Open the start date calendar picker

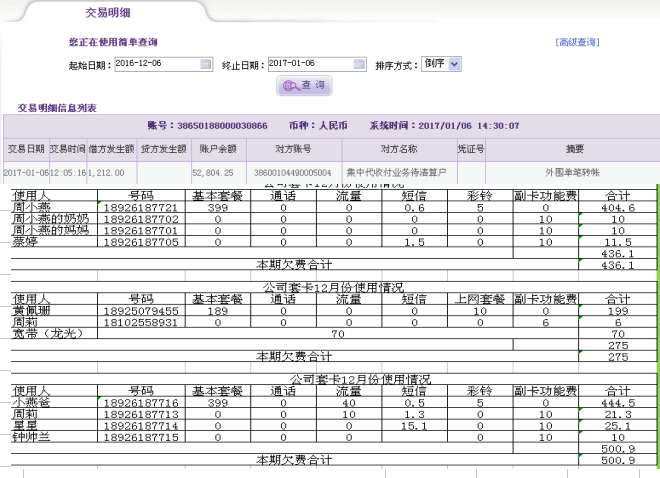pyautogui.click(x=207, y=64)
